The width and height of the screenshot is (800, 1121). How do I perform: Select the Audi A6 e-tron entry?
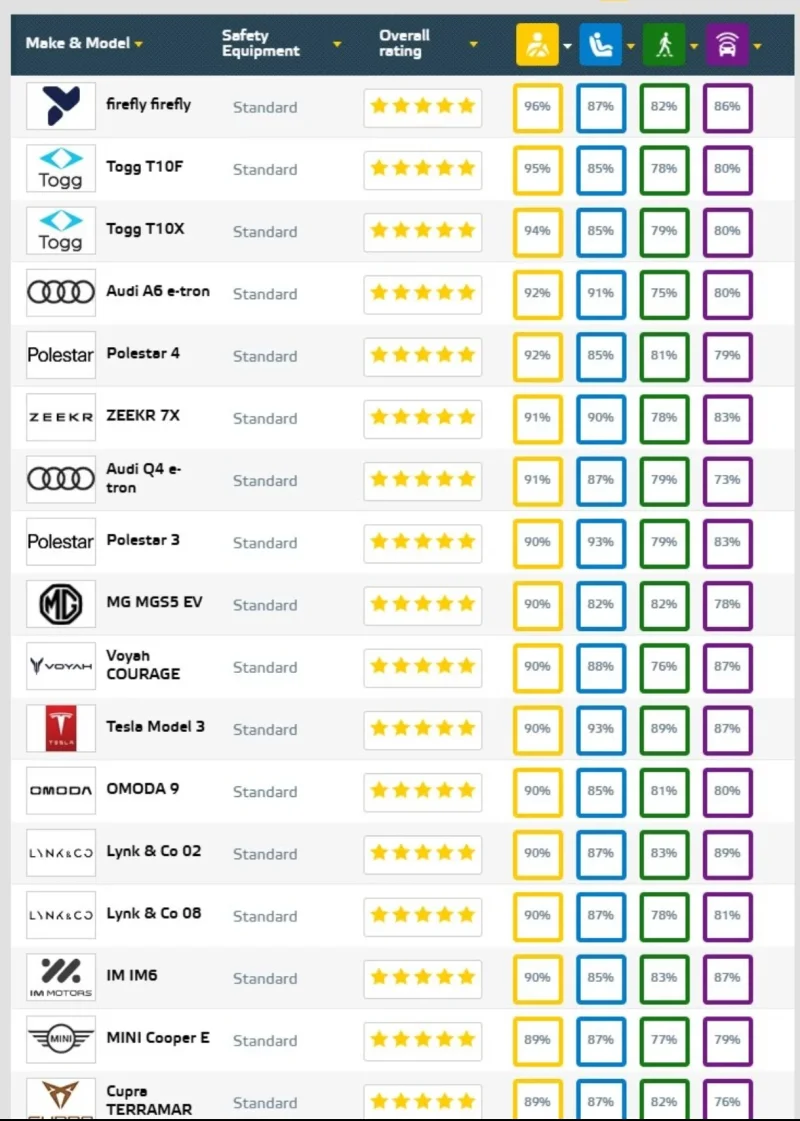158,291
